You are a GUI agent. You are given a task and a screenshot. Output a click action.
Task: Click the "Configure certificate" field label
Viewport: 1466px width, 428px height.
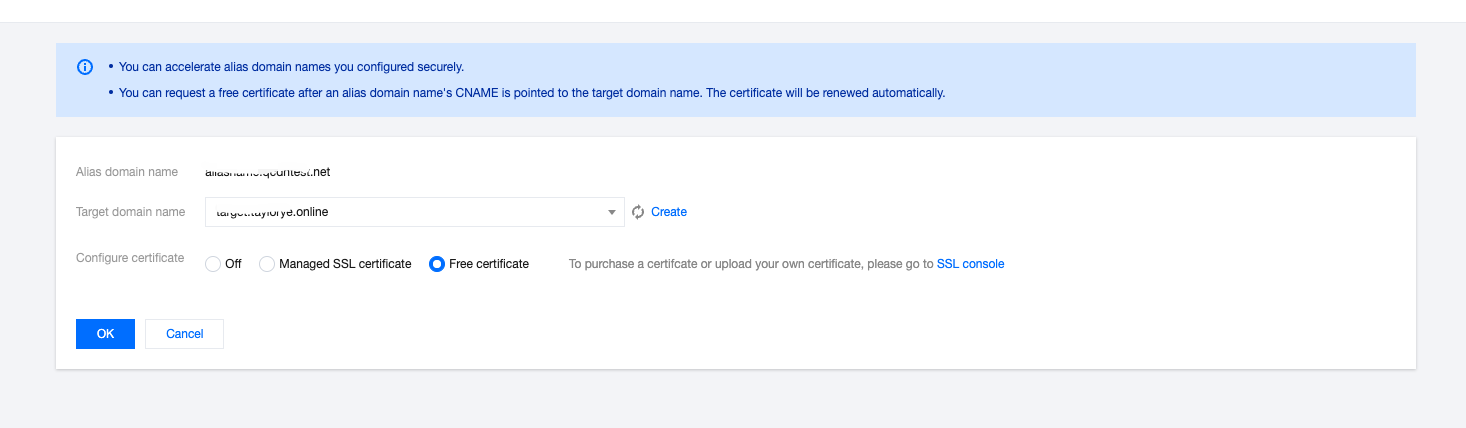[x=130, y=258]
